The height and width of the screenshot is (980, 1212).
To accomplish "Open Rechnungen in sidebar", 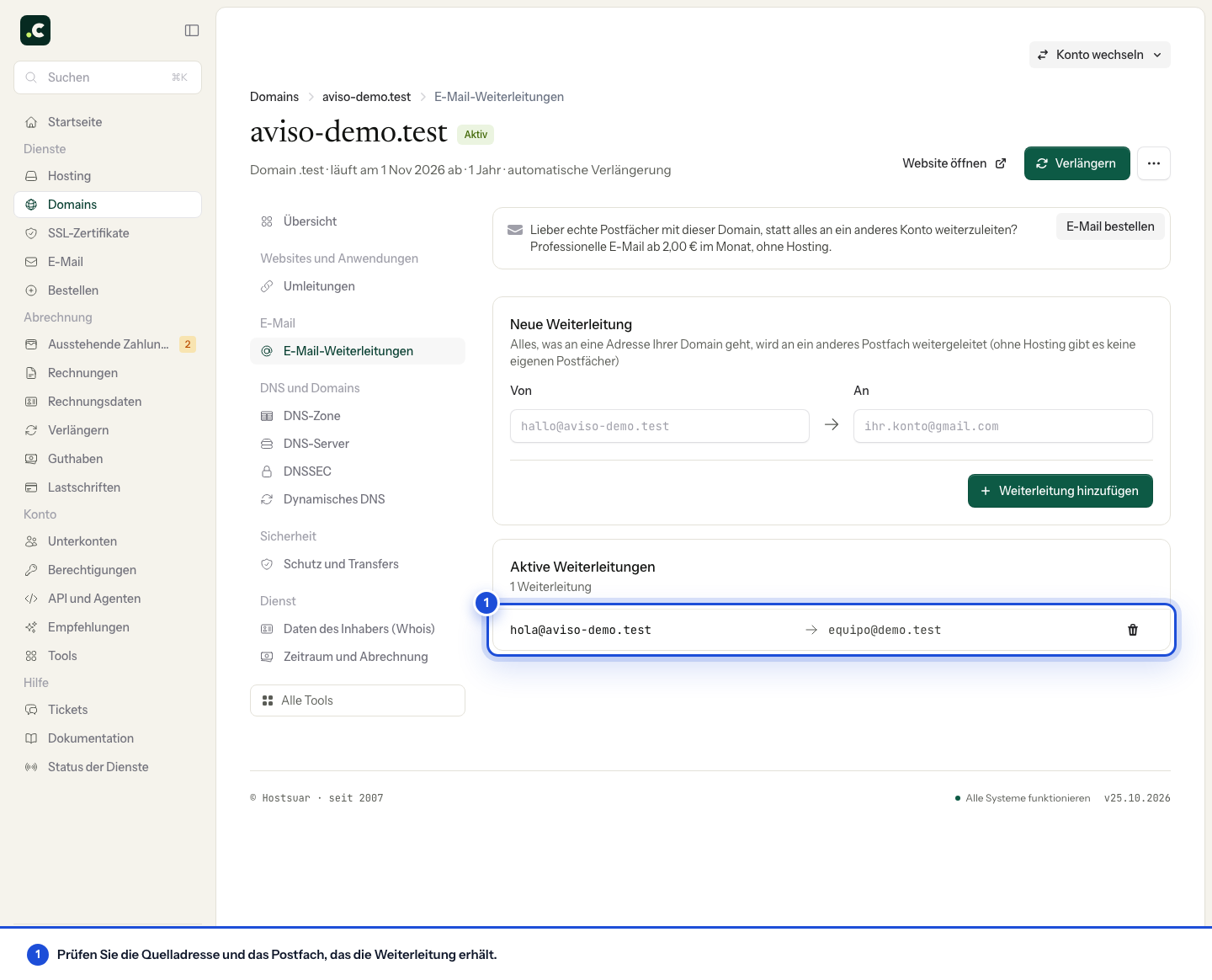I will 108,373.
